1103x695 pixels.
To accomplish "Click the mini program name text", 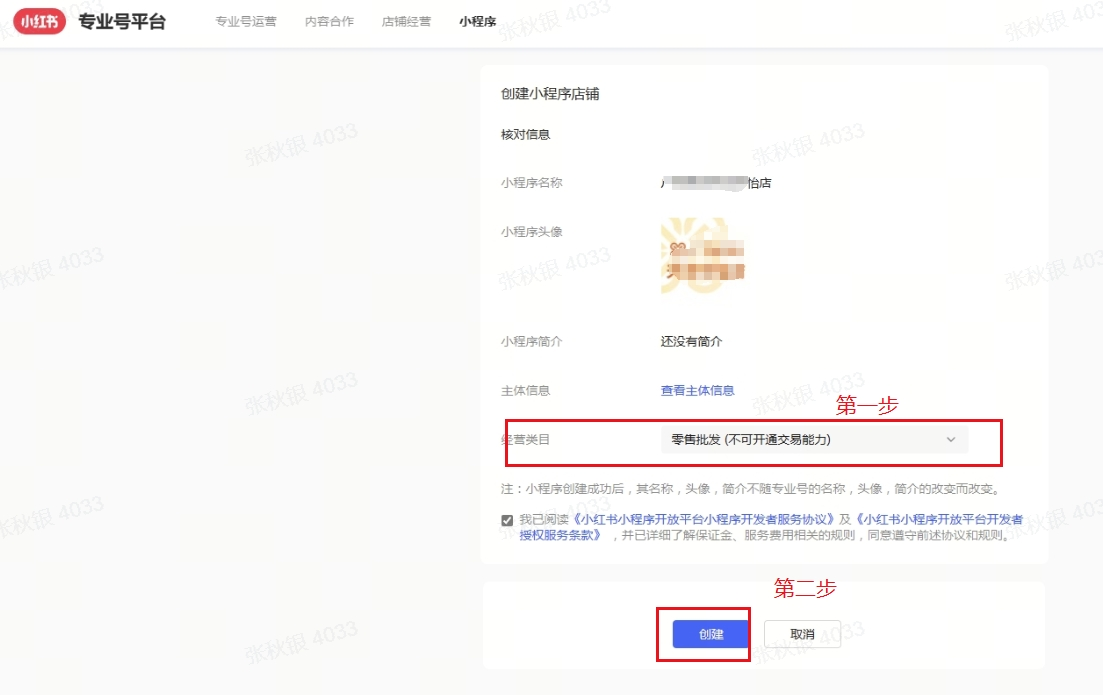I will point(715,183).
